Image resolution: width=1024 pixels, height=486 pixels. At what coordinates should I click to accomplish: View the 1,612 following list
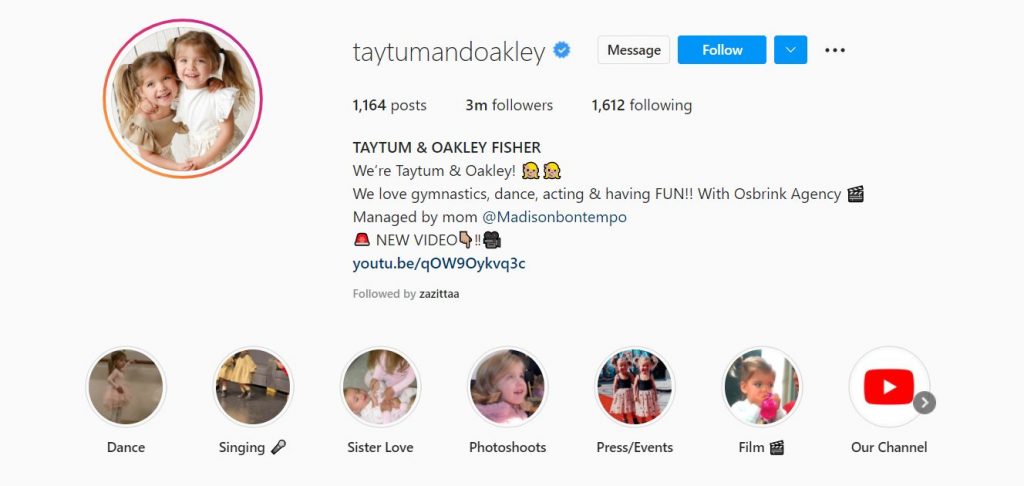pos(641,105)
